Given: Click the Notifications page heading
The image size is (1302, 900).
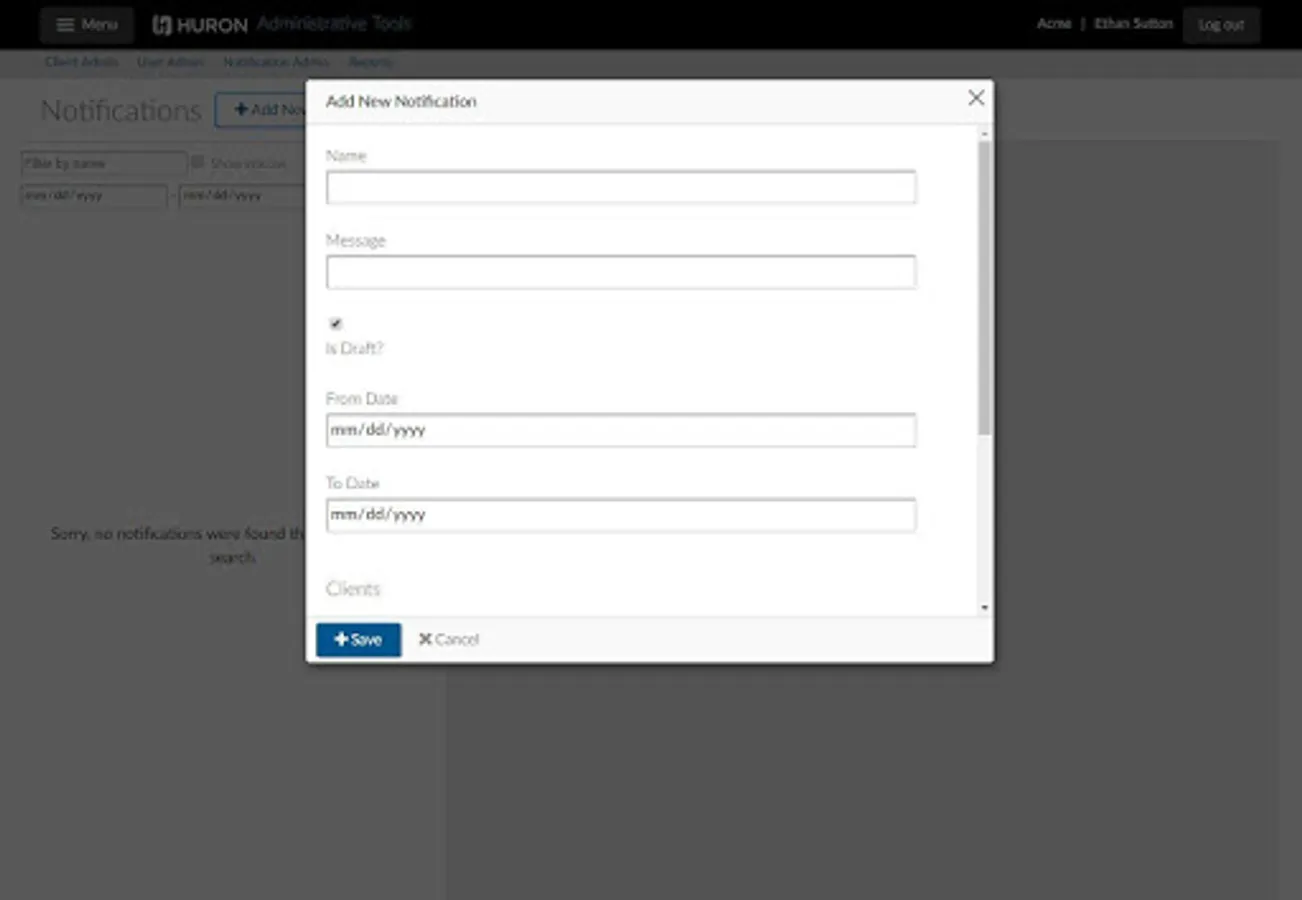Looking at the screenshot, I should (121, 111).
